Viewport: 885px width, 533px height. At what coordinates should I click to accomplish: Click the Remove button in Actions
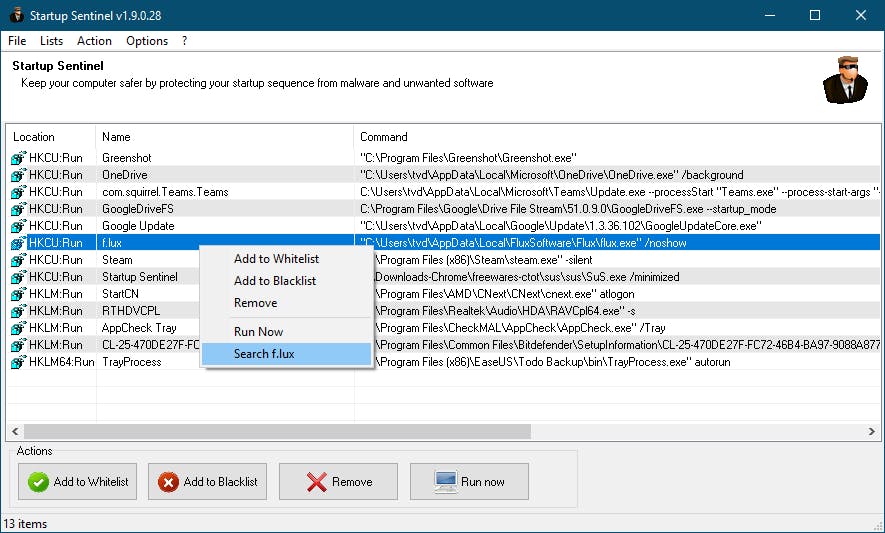(338, 482)
